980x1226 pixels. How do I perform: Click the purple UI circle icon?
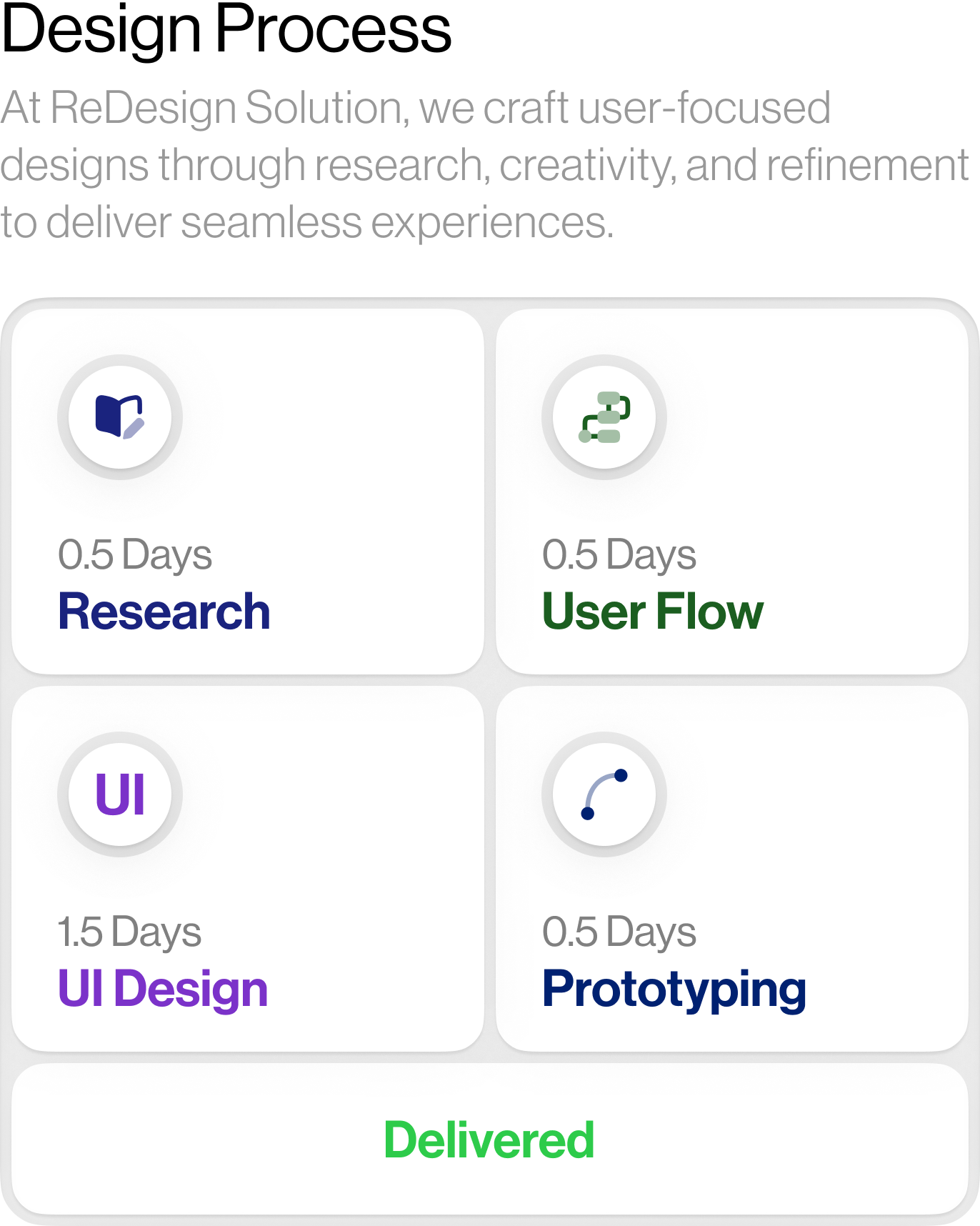(120, 794)
